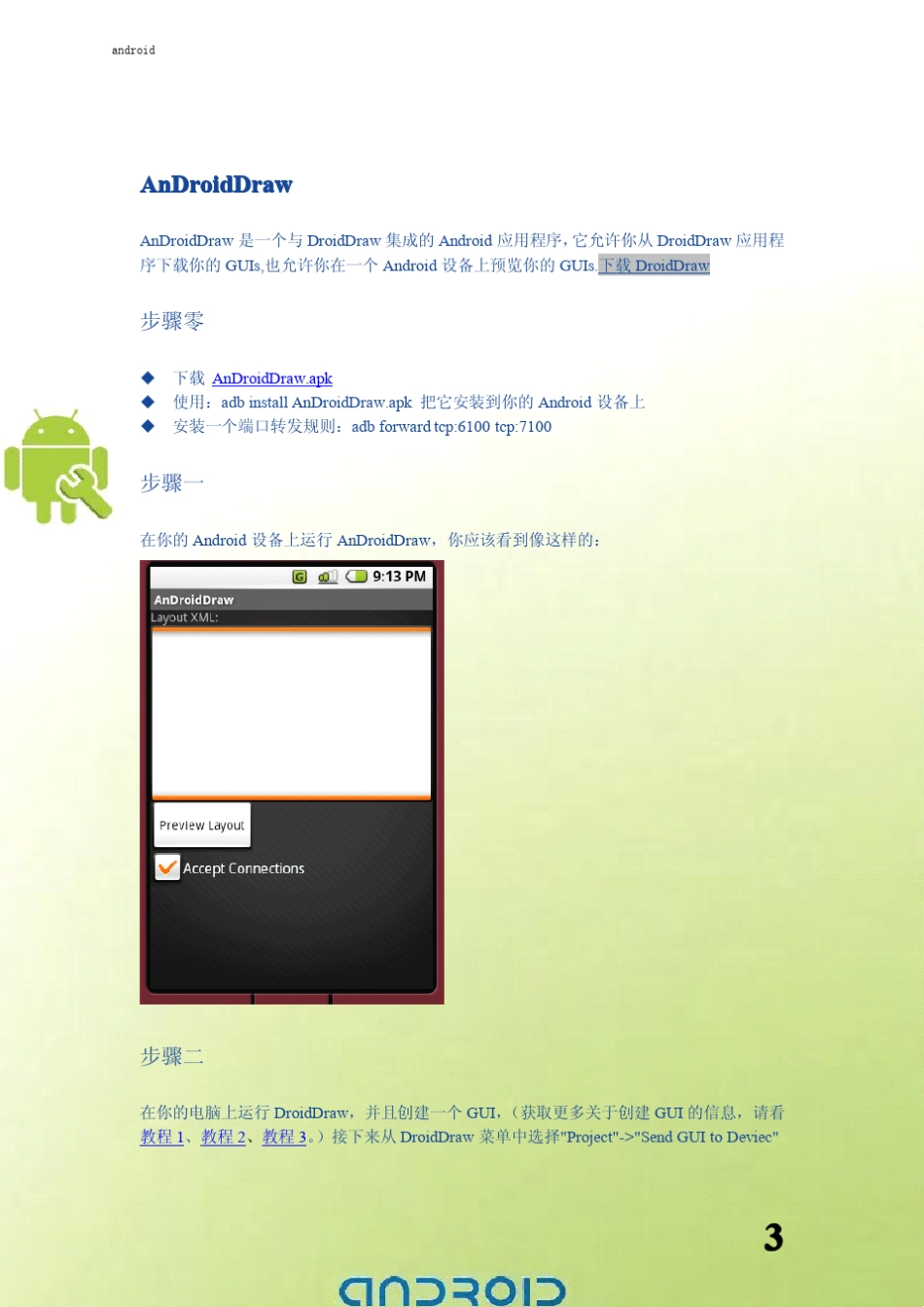Screen dimensions: 924x1307
Task: Click the Layout XML: label
Action: (x=185, y=618)
